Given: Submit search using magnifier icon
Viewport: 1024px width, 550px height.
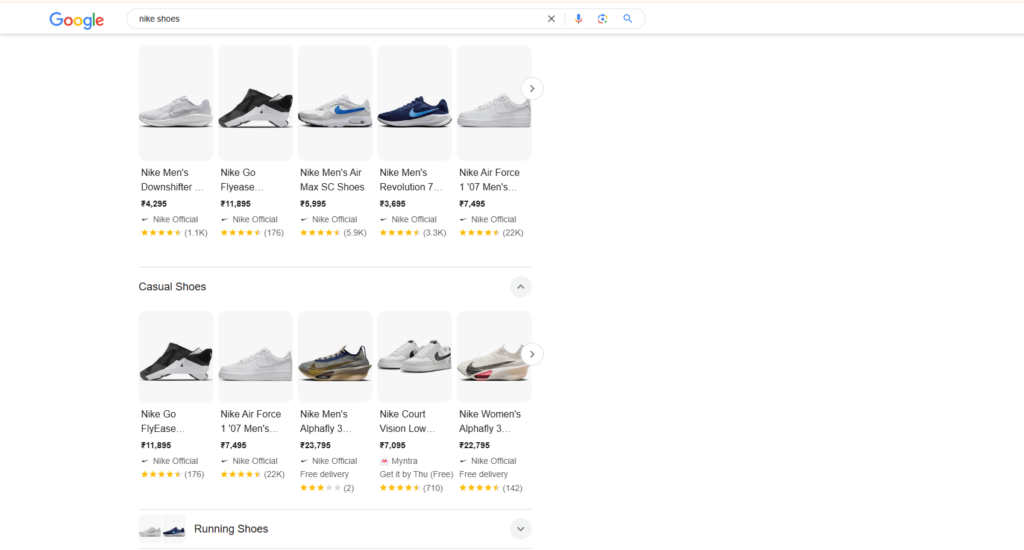Looking at the screenshot, I should tap(628, 19).
